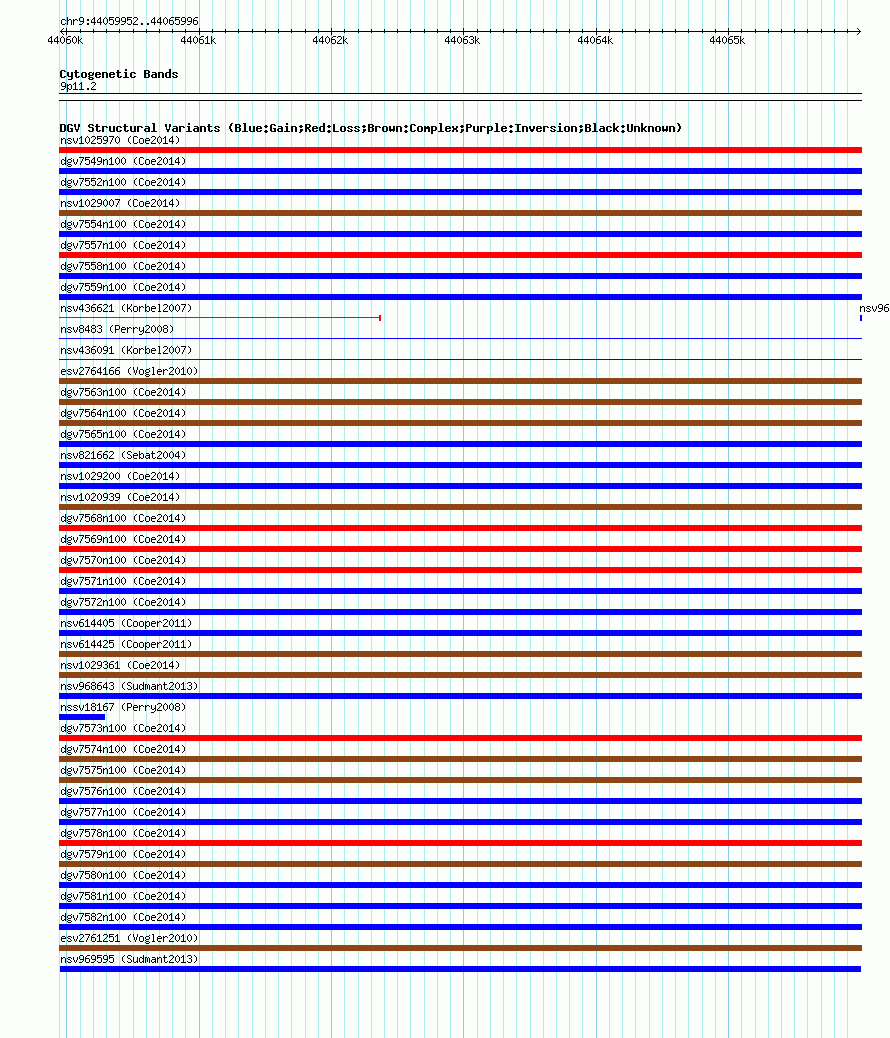Click the dgv7580n100 (Coe2014) label

click(x=123, y=876)
